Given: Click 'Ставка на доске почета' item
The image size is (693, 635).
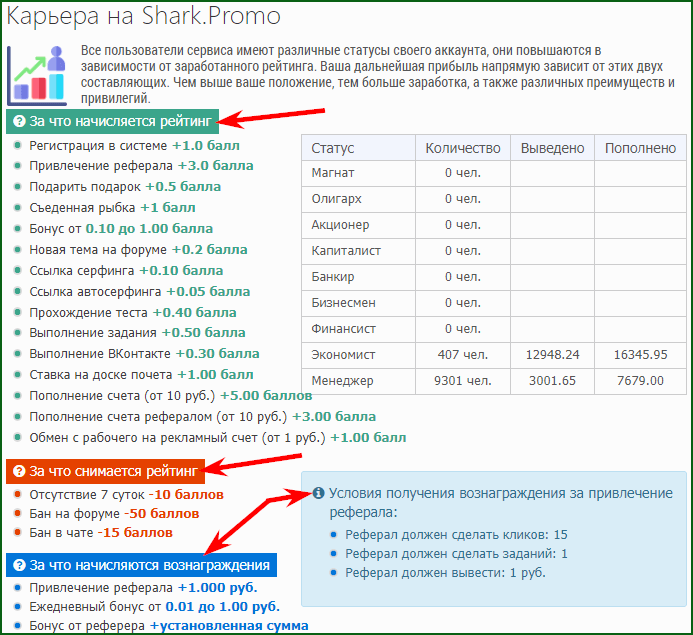Looking at the screenshot, I should pos(141,375).
